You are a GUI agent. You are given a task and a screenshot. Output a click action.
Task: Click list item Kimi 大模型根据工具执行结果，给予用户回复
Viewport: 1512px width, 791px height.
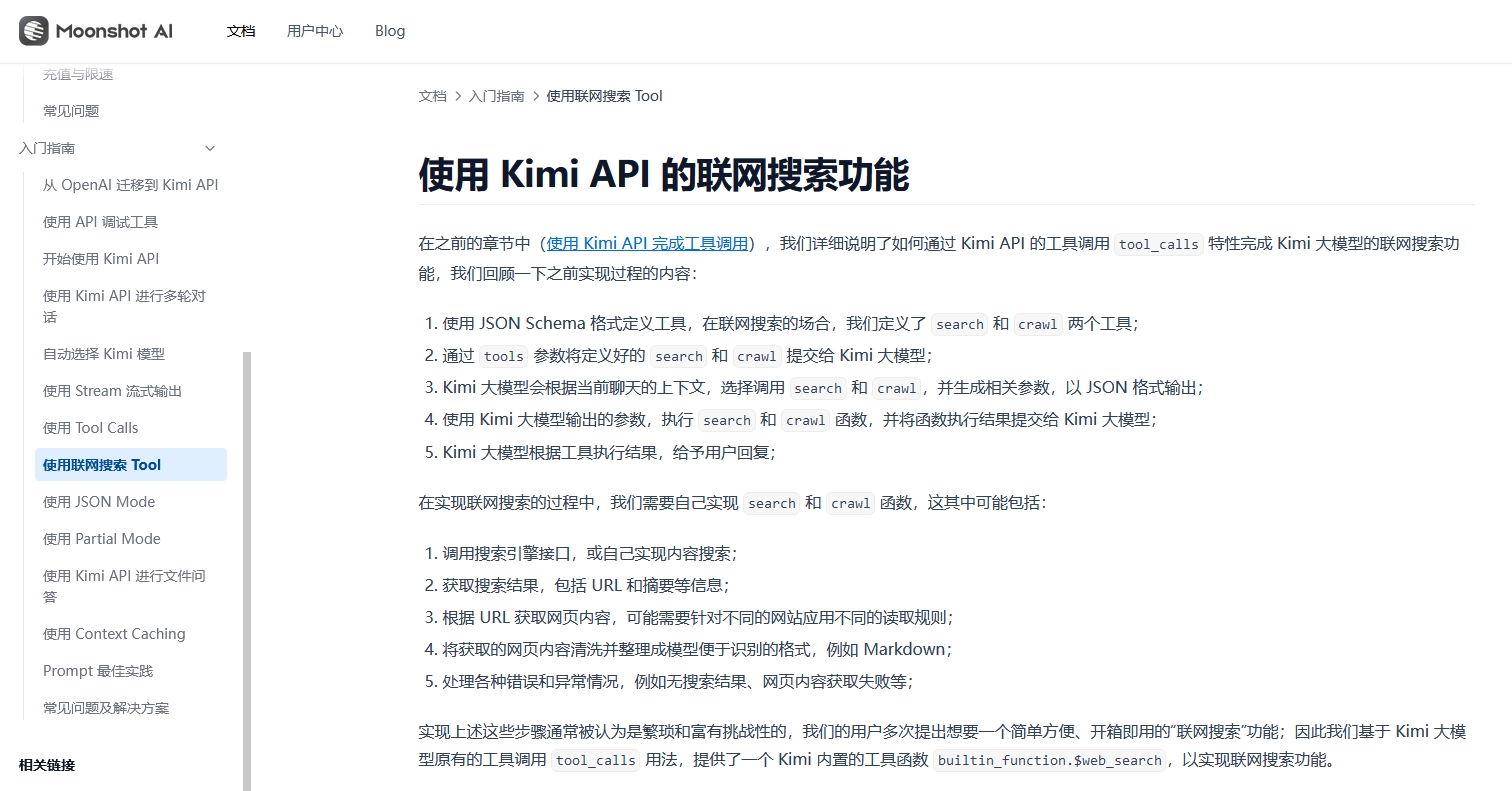click(x=609, y=452)
